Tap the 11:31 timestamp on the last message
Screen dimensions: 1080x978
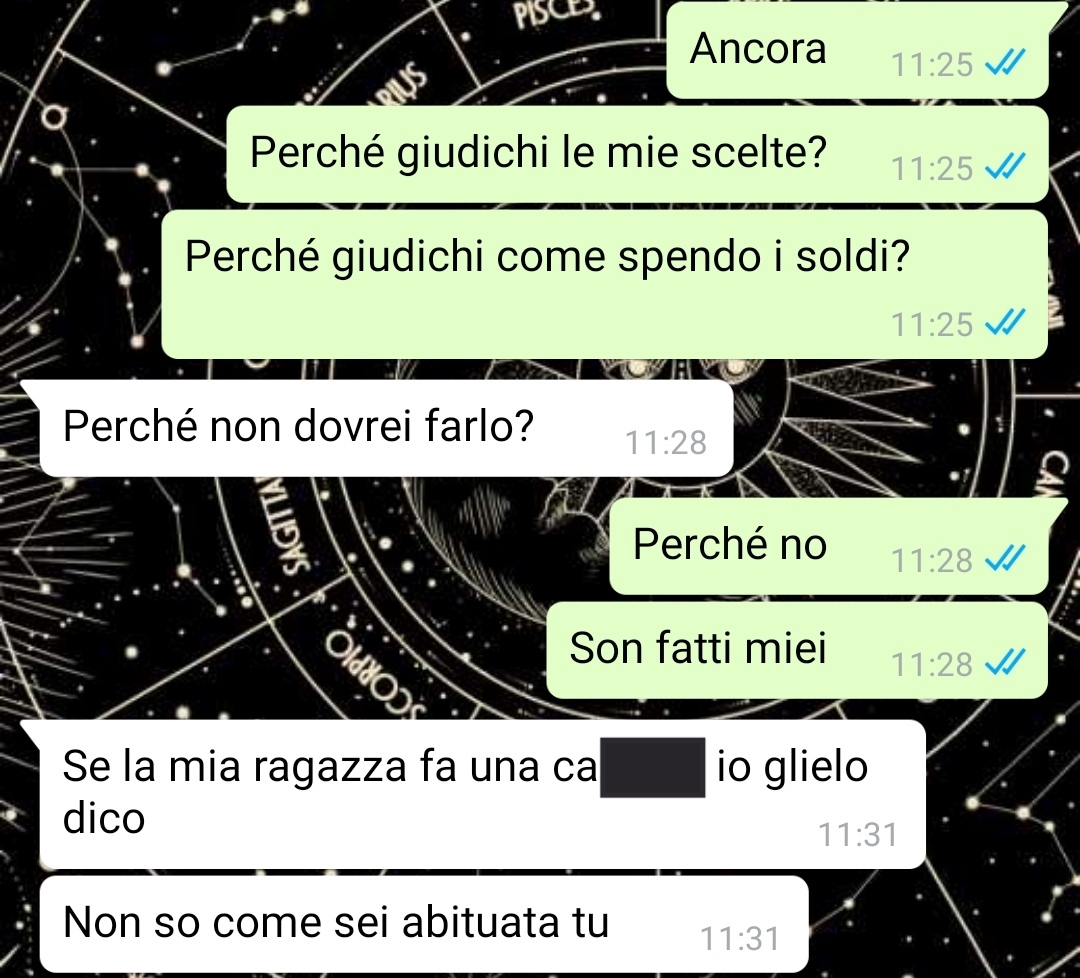point(740,939)
